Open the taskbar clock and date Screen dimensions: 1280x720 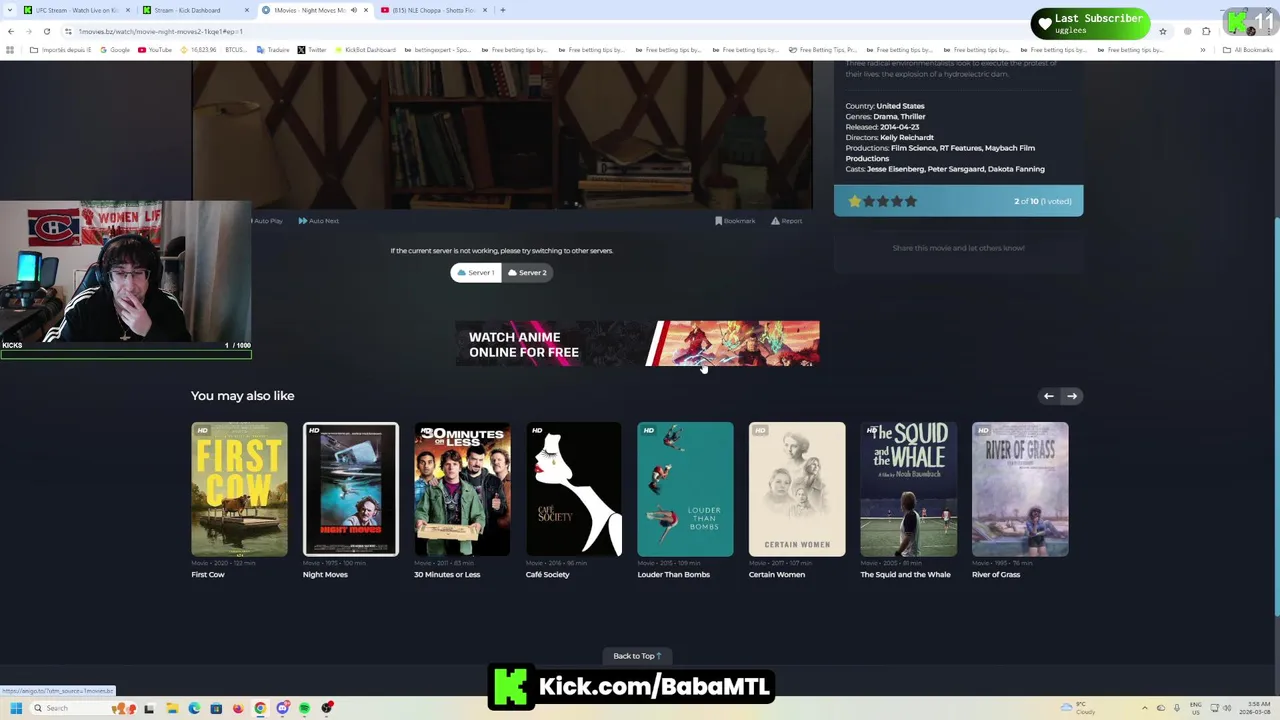[x=1255, y=708]
